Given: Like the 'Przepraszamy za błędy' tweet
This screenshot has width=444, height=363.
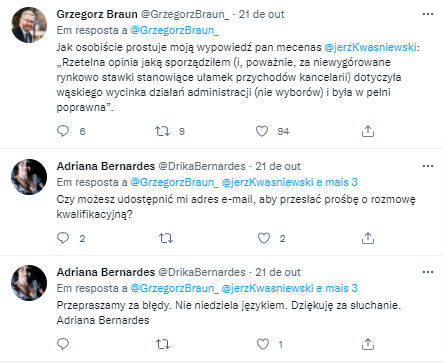Looking at the screenshot, I should 263,344.
